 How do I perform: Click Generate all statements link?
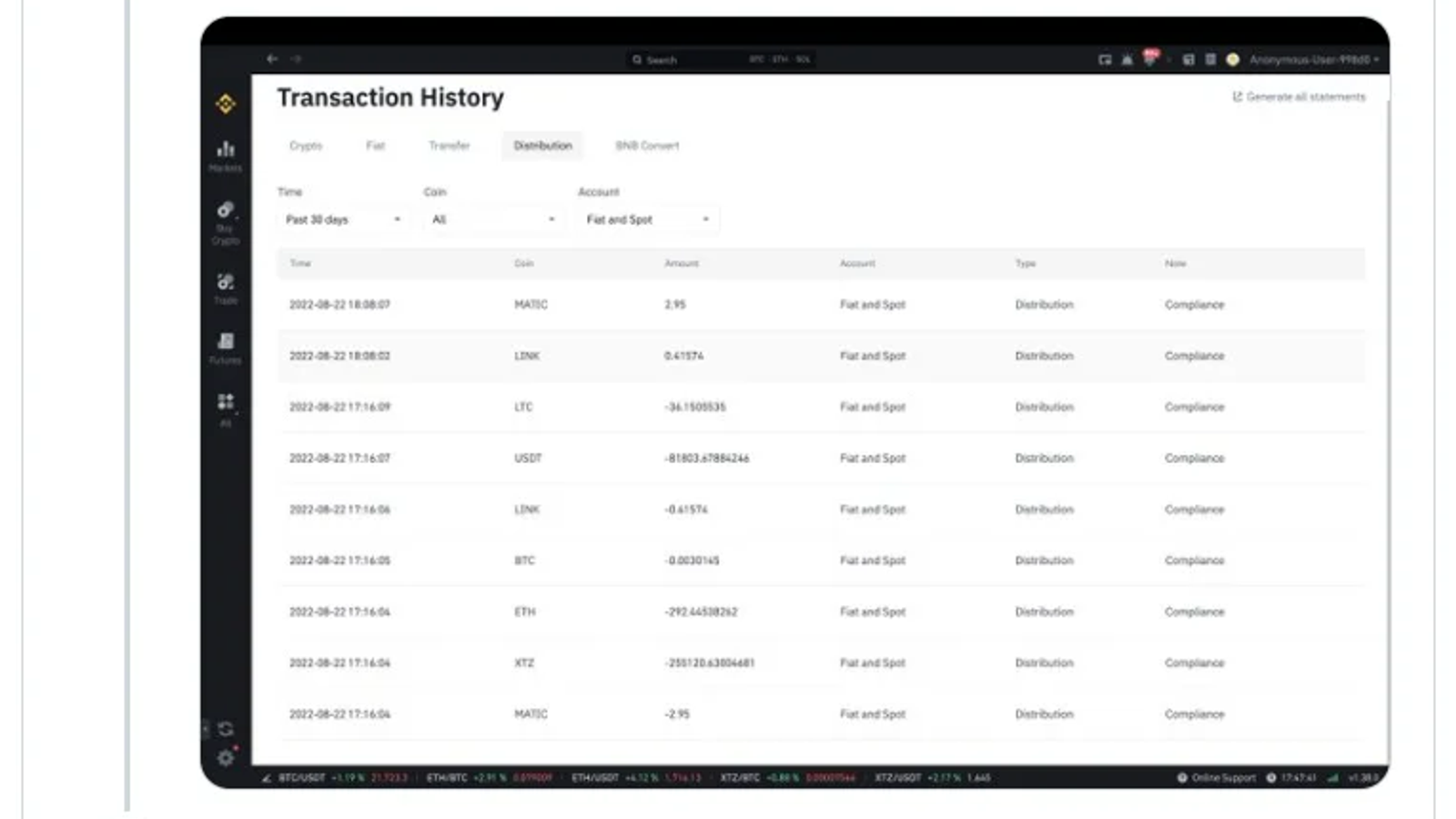1299,96
